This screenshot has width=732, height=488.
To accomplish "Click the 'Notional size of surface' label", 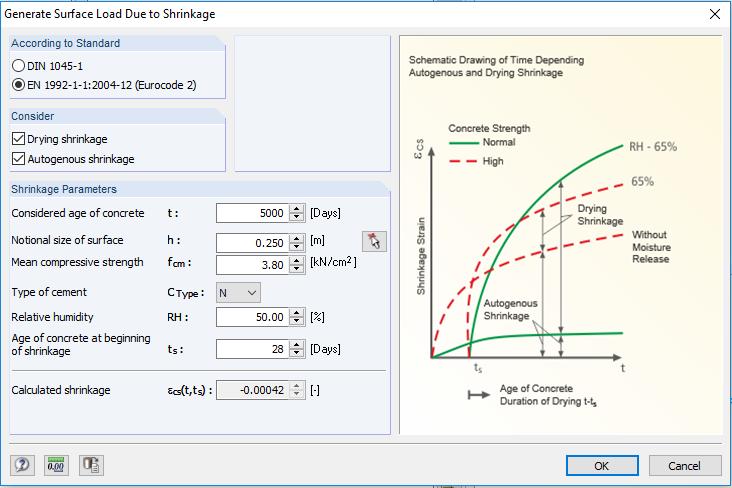I will click(x=67, y=240).
